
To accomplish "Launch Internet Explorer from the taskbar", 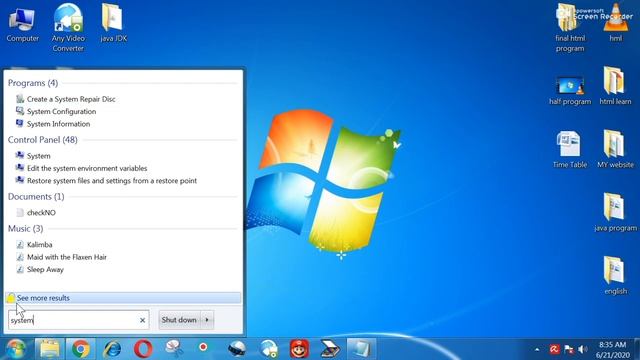I will pos(112,349).
